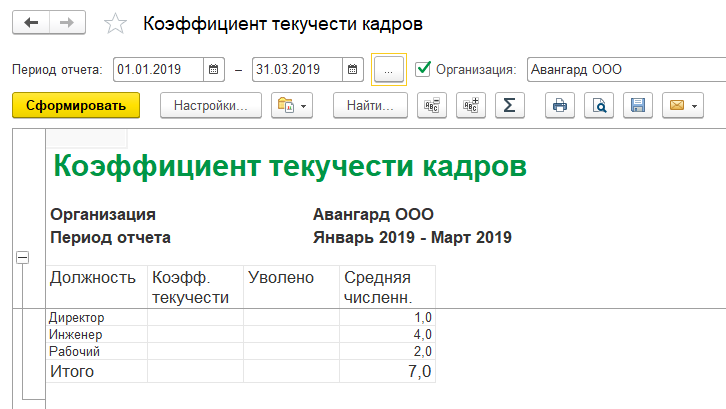Open calendar for the period start date
Image resolution: width=726 pixels, height=409 pixels.
(x=214, y=70)
